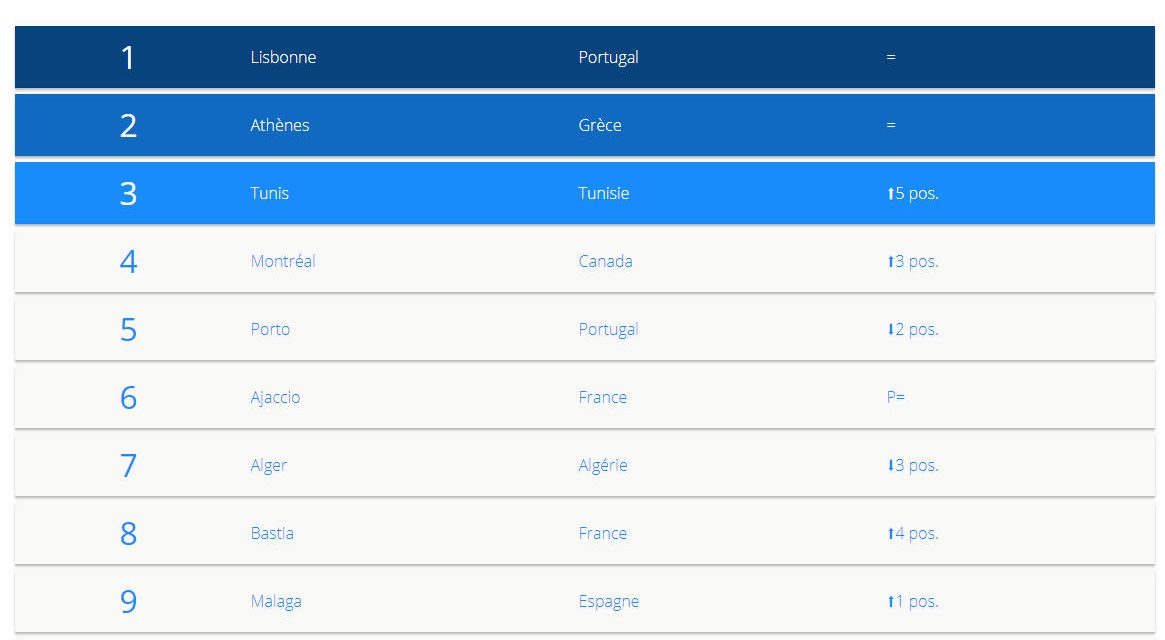Click the up arrow in the Bastia row
1165x640 pixels.
tap(890, 534)
